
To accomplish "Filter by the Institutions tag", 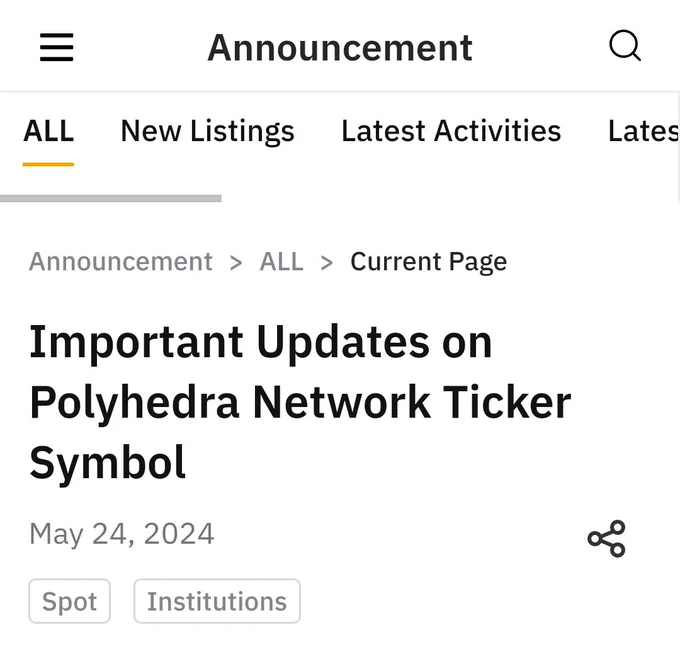I will [x=217, y=601].
